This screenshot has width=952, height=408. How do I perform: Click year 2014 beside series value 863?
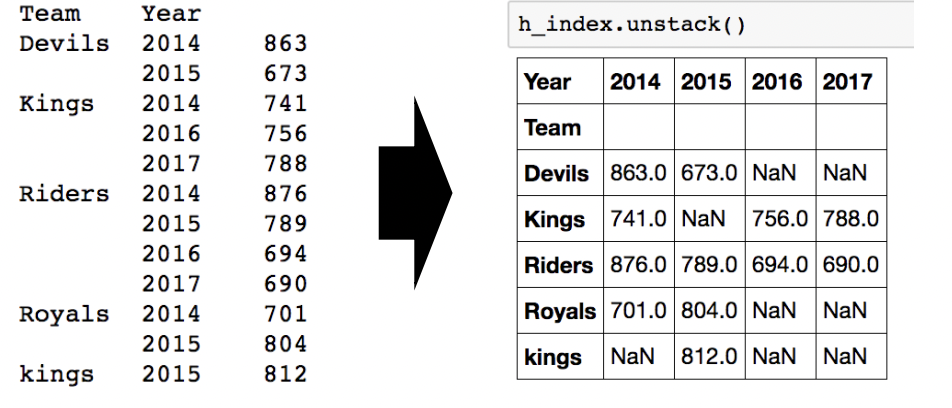click(171, 44)
